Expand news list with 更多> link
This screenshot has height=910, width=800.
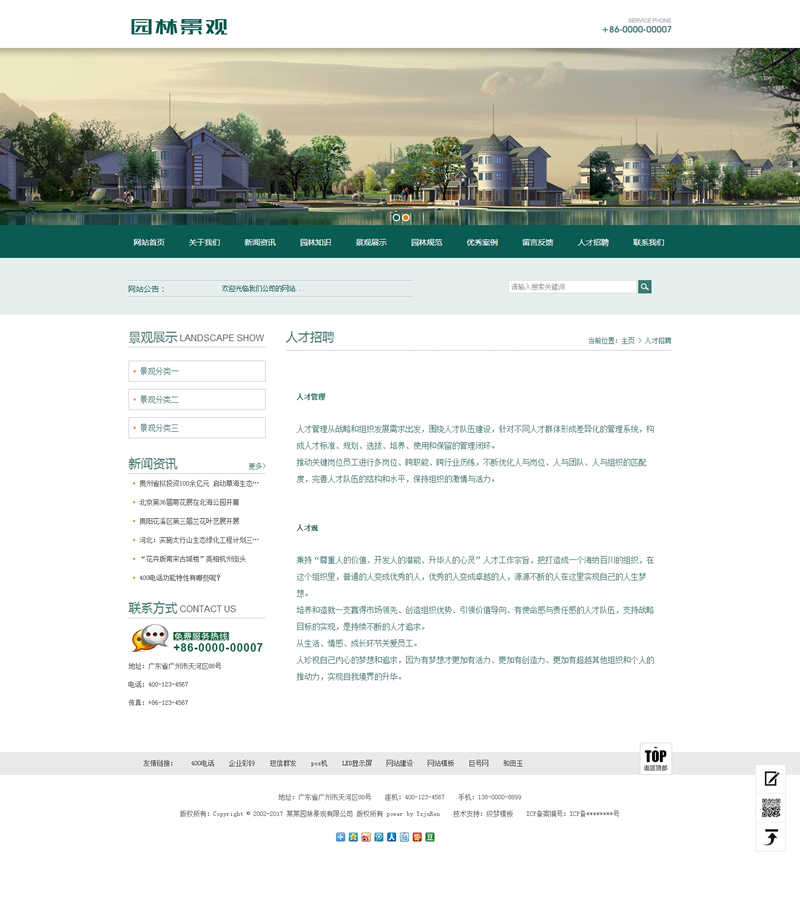[257, 466]
